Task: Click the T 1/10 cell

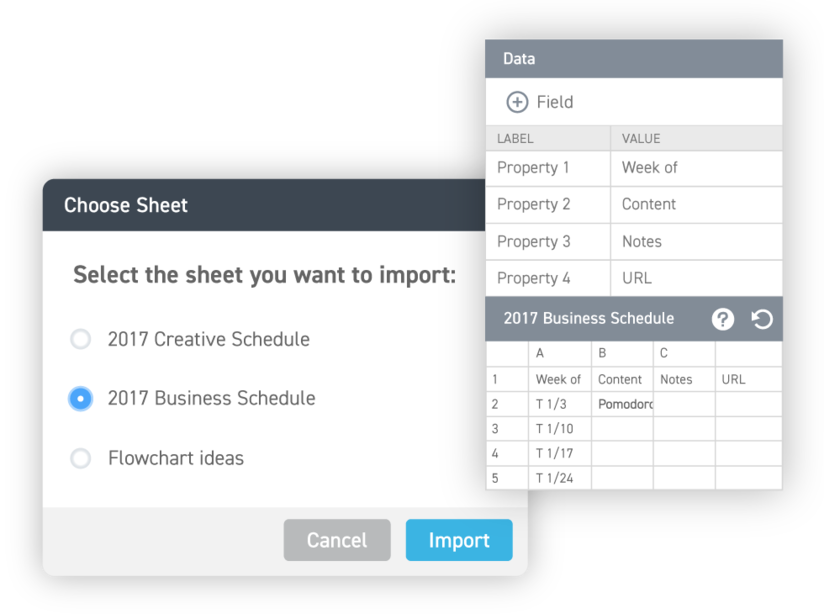Action: pyautogui.click(x=559, y=429)
